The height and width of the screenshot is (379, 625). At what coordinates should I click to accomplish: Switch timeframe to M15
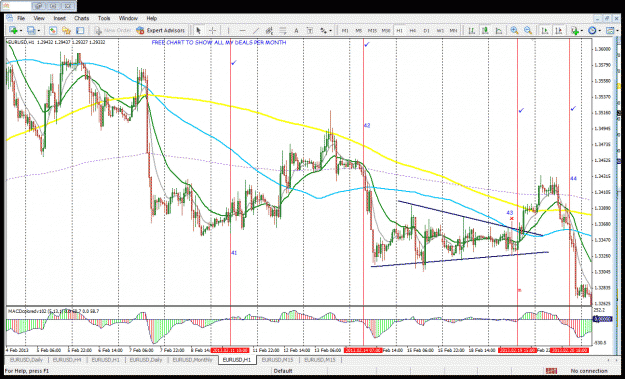coord(372,30)
